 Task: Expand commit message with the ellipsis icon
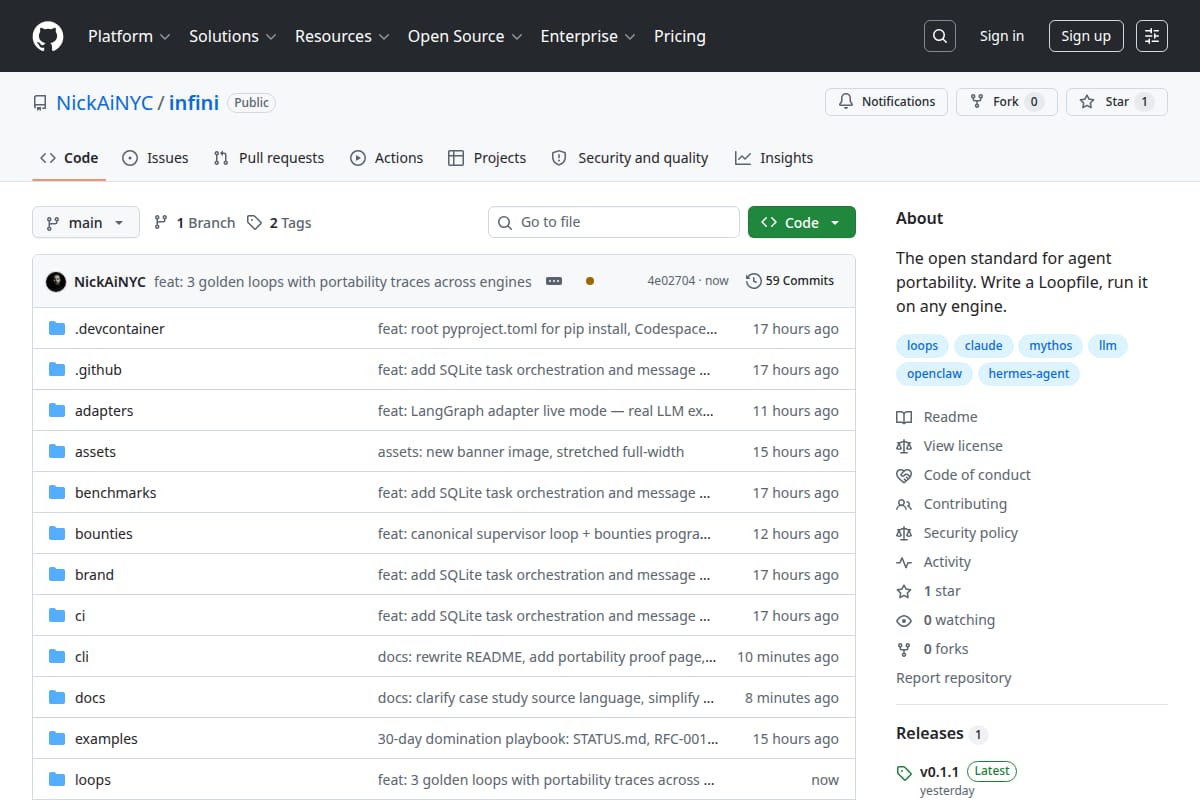tap(554, 281)
